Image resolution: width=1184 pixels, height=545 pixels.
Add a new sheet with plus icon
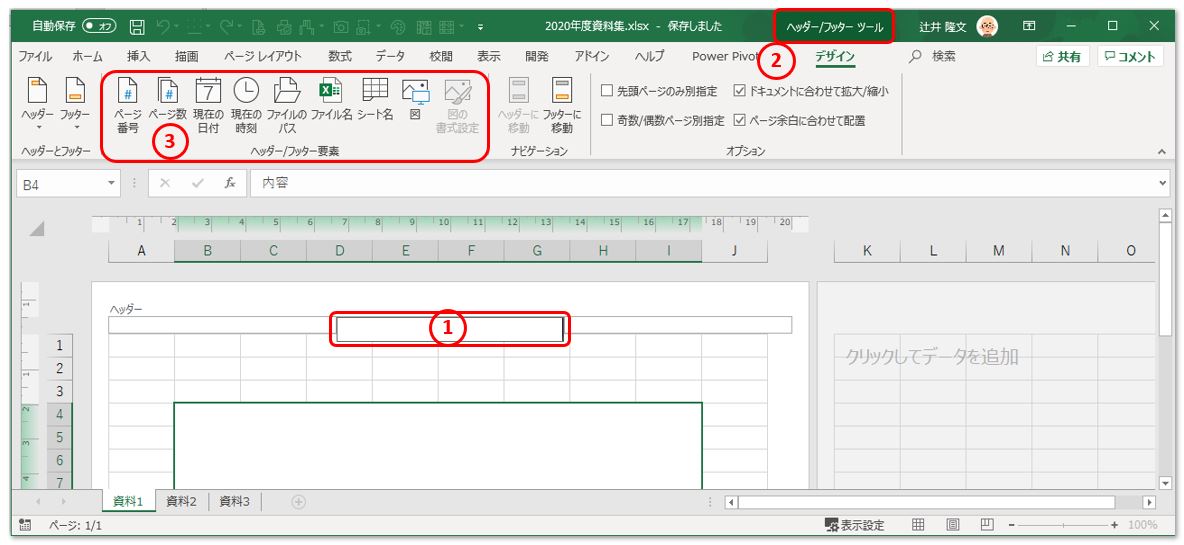click(299, 501)
